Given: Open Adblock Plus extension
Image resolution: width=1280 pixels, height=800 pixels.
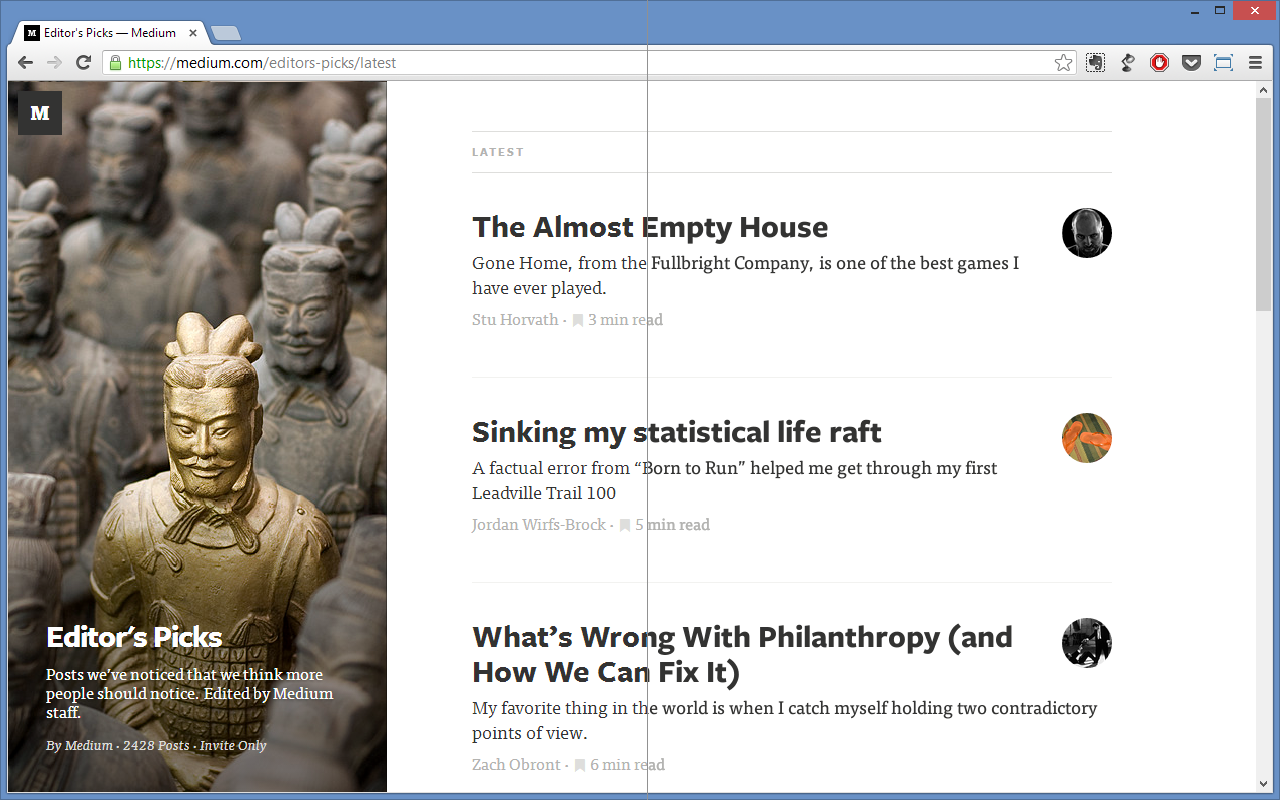Looking at the screenshot, I should (1160, 63).
